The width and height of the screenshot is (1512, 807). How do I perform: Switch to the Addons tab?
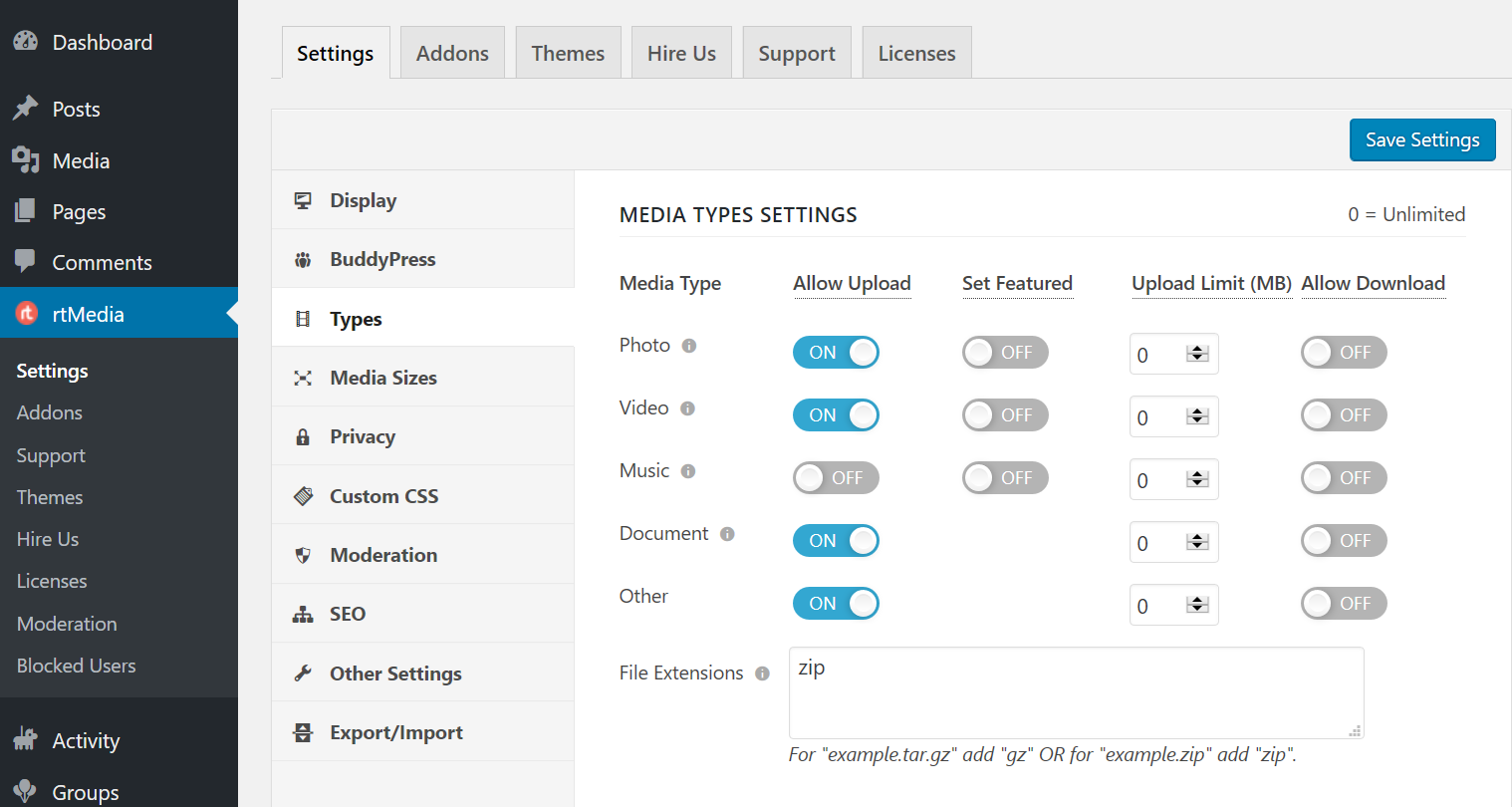click(452, 52)
